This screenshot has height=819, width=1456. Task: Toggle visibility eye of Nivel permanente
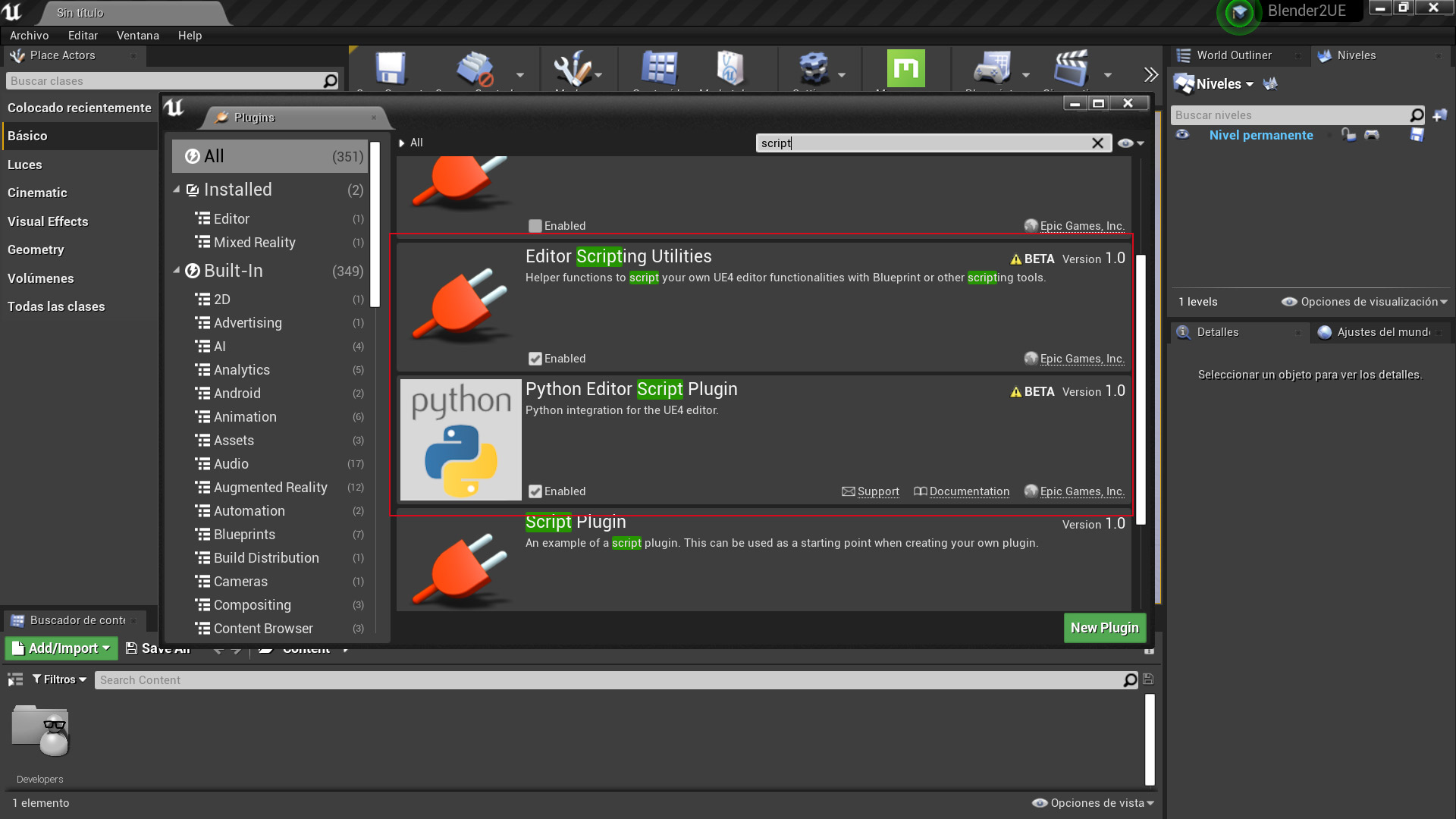click(x=1182, y=135)
